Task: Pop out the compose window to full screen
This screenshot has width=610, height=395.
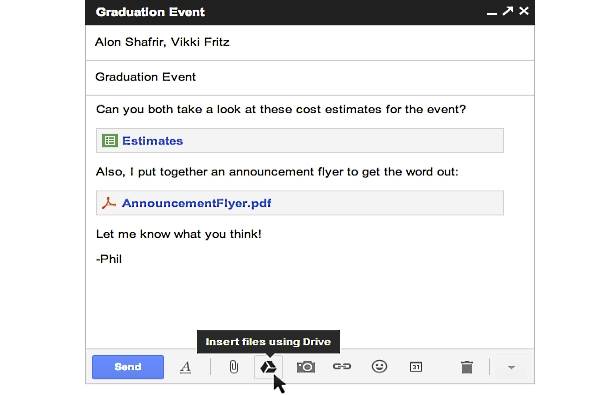Action: click(507, 11)
